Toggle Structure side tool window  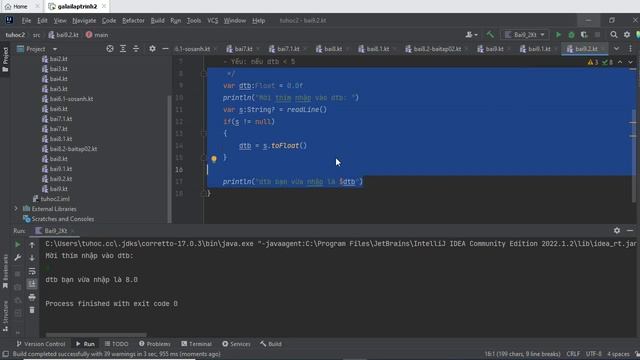(5, 316)
